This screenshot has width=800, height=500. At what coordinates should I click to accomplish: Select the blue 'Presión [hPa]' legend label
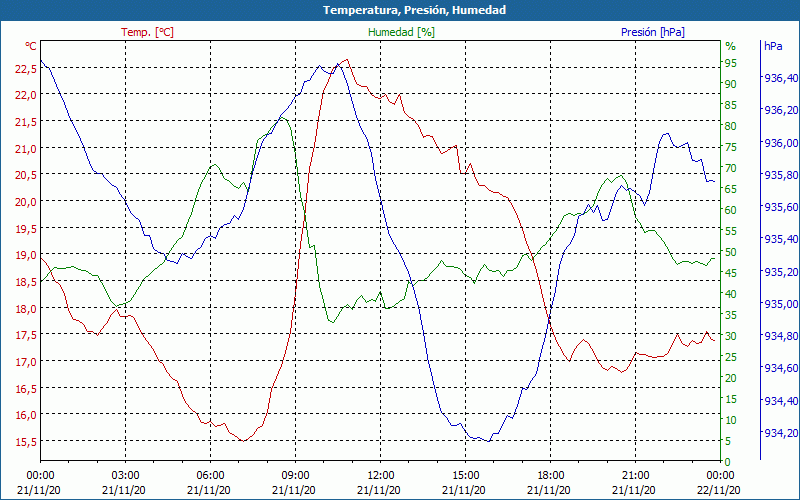pyautogui.click(x=653, y=32)
